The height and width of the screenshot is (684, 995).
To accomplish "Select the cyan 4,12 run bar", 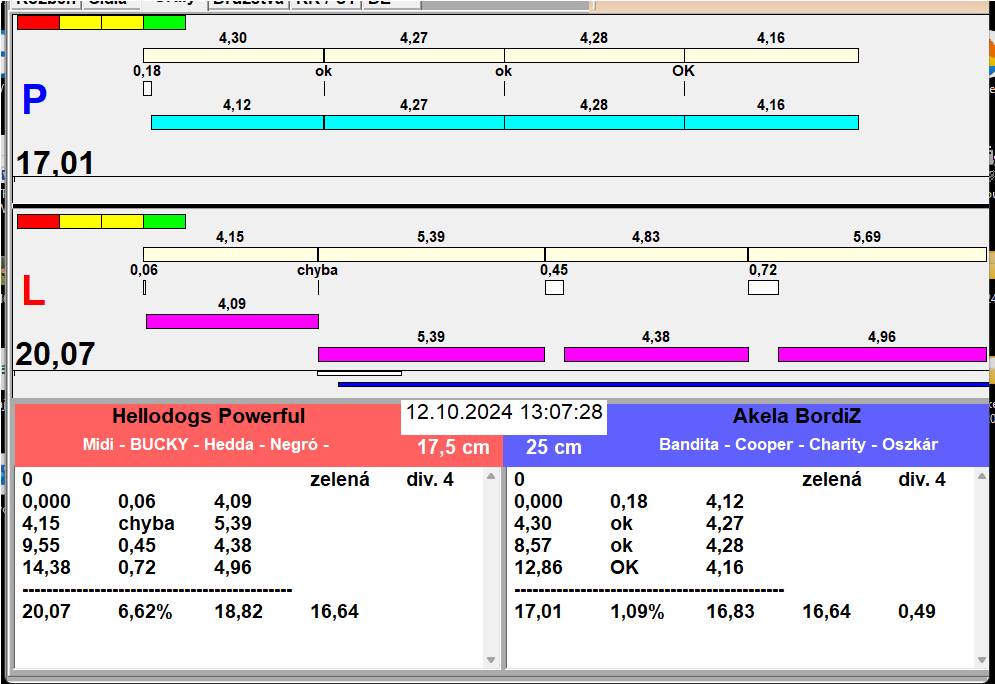I will [x=237, y=122].
